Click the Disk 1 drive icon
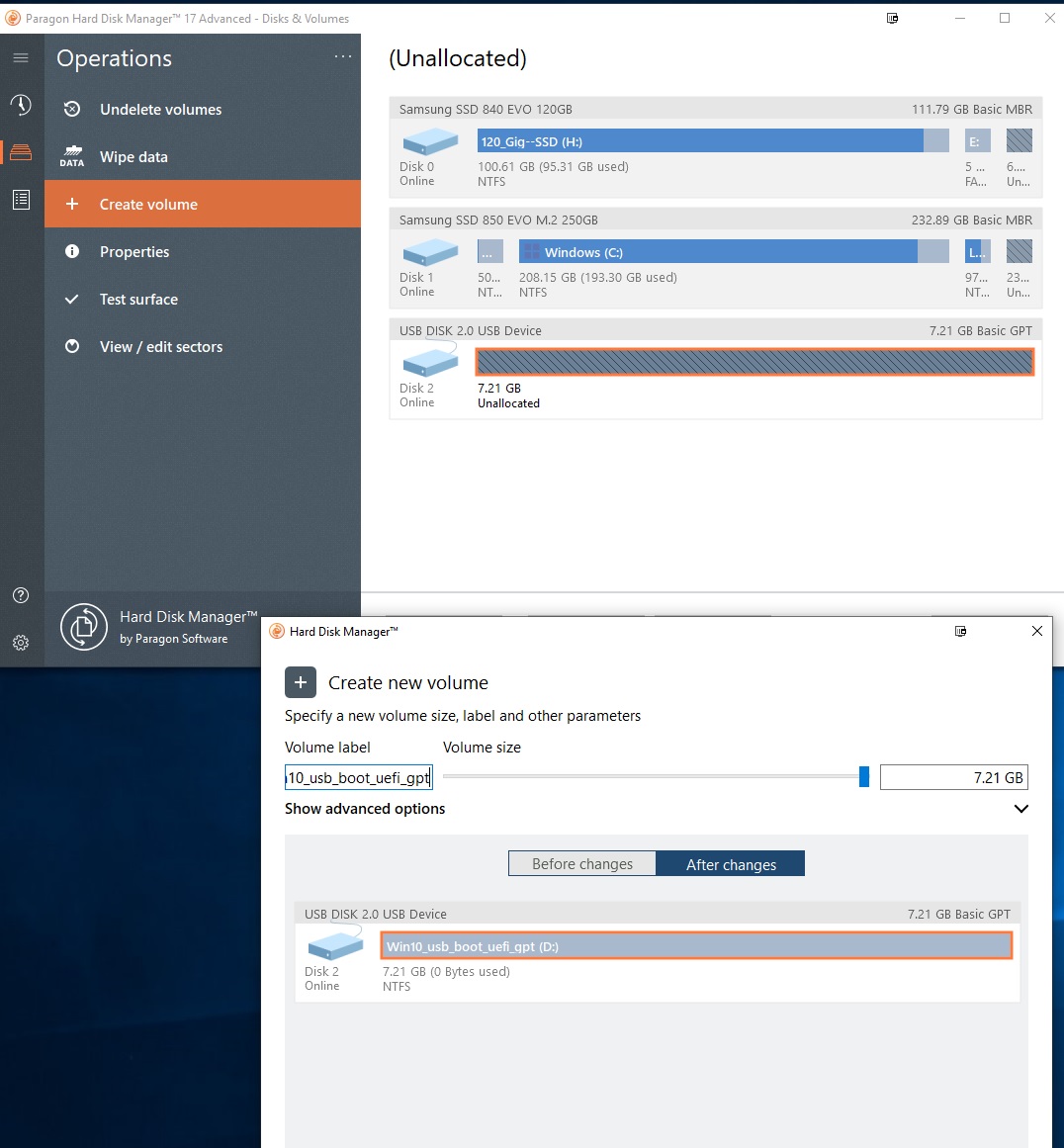 pos(430,251)
